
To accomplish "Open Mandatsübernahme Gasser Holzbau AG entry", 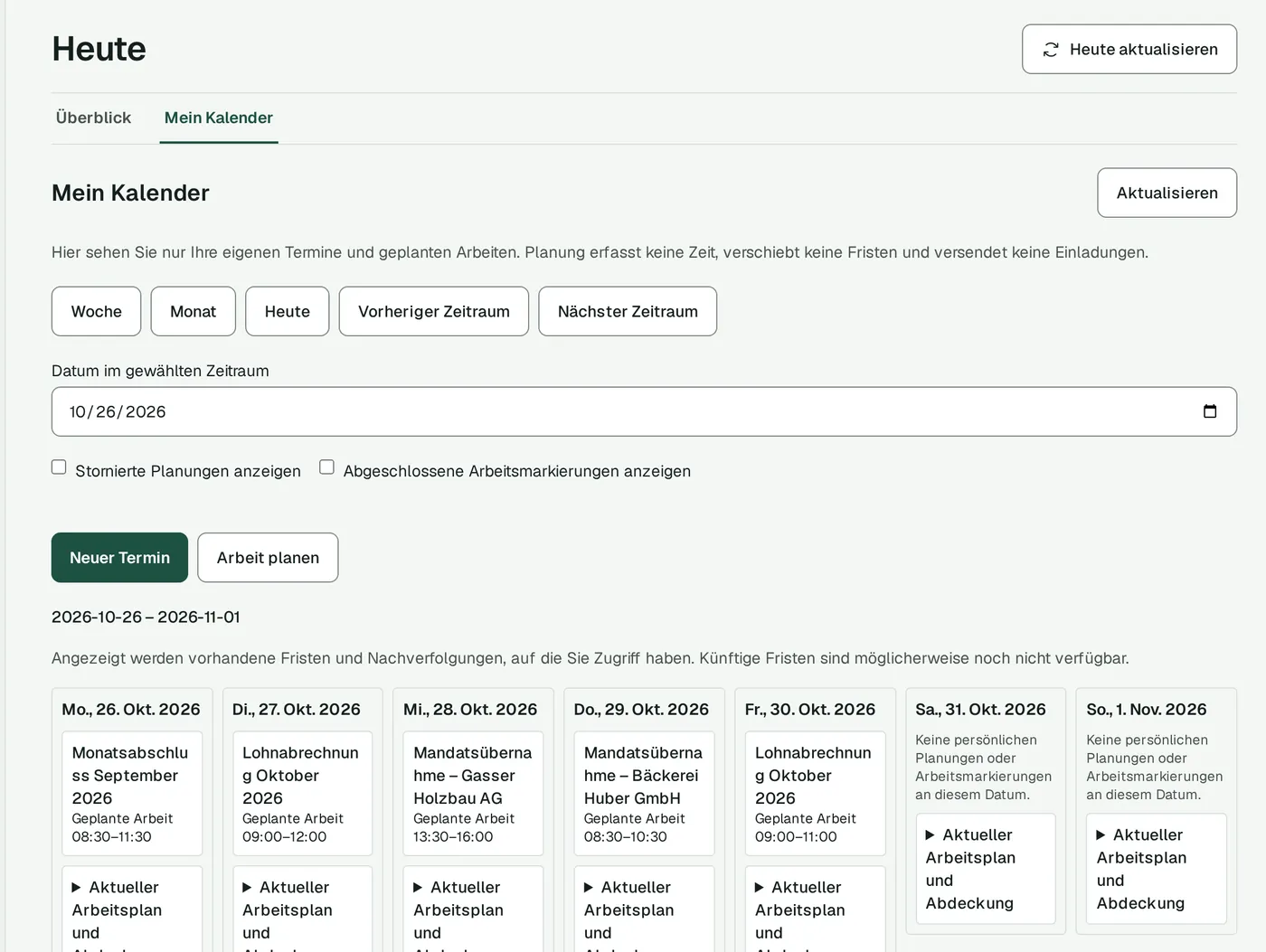I will pos(473,794).
